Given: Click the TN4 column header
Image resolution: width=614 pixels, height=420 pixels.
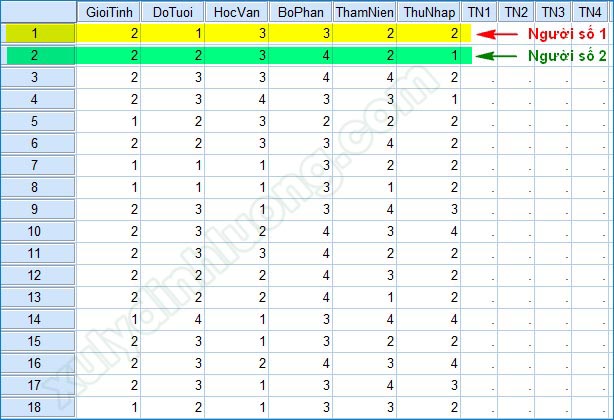Looking at the screenshot, I should point(590,12).
